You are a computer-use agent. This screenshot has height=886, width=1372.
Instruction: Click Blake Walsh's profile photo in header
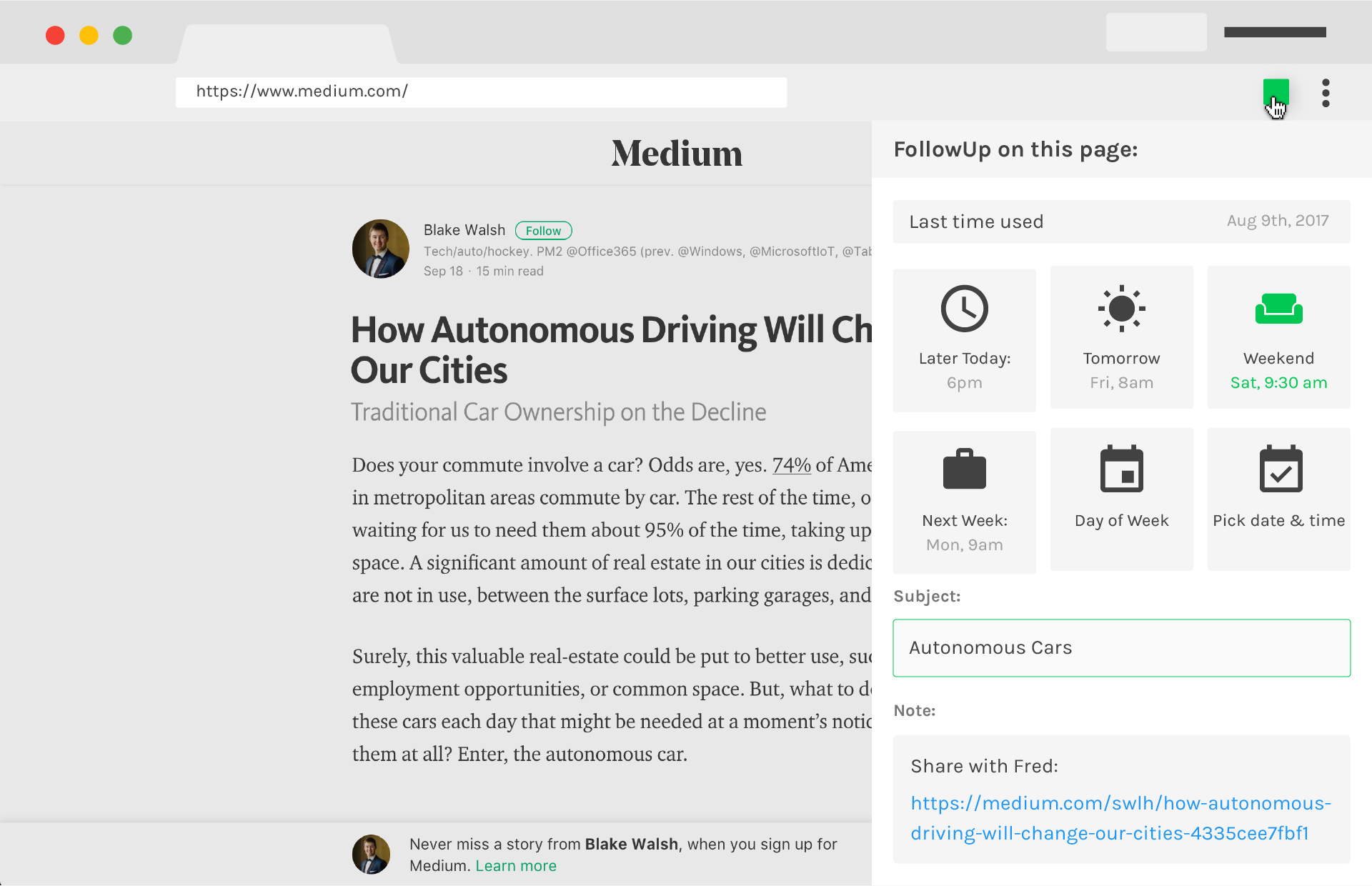point(380,249)
